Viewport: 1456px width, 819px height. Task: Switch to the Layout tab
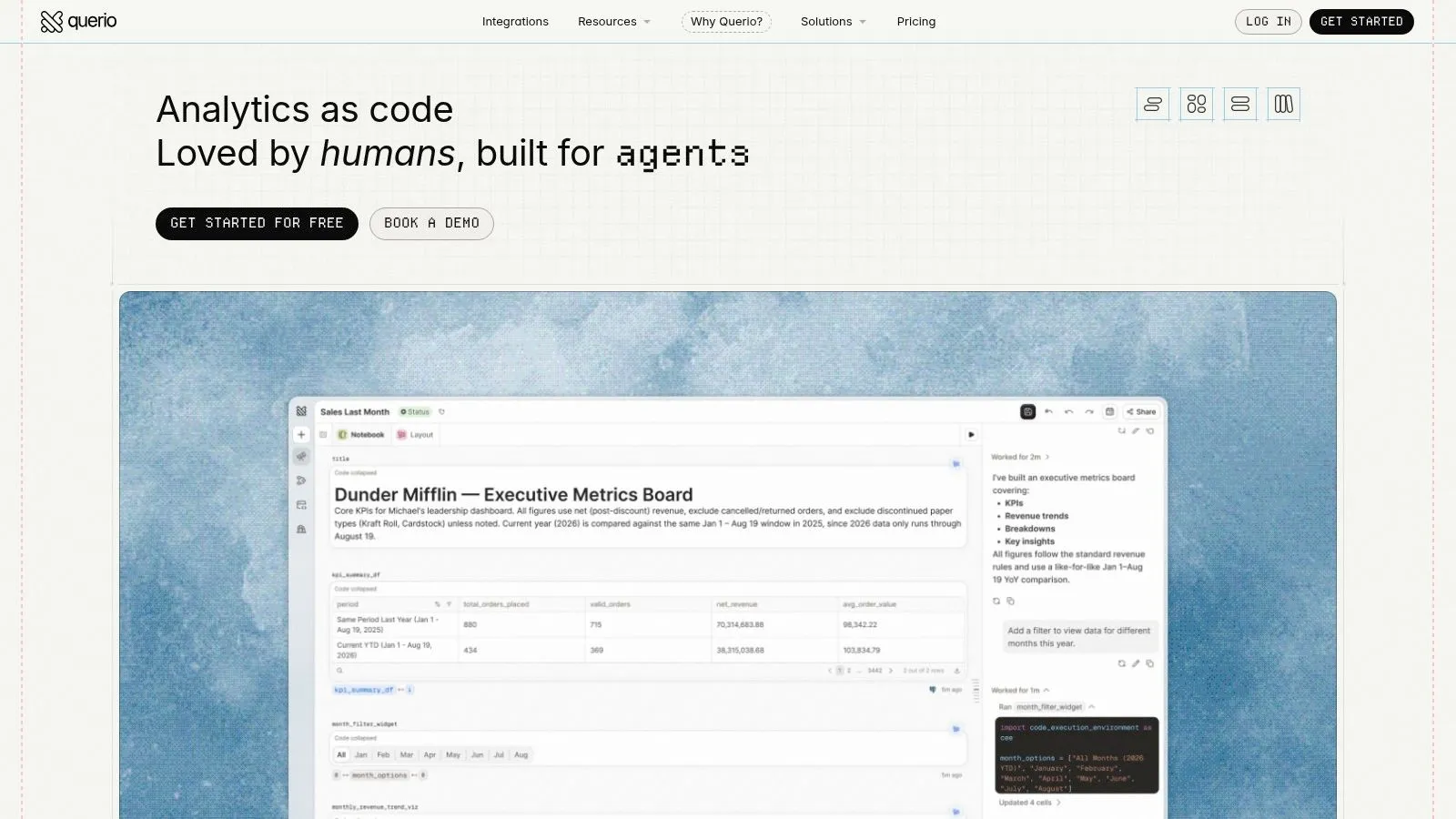coord(415,435)
